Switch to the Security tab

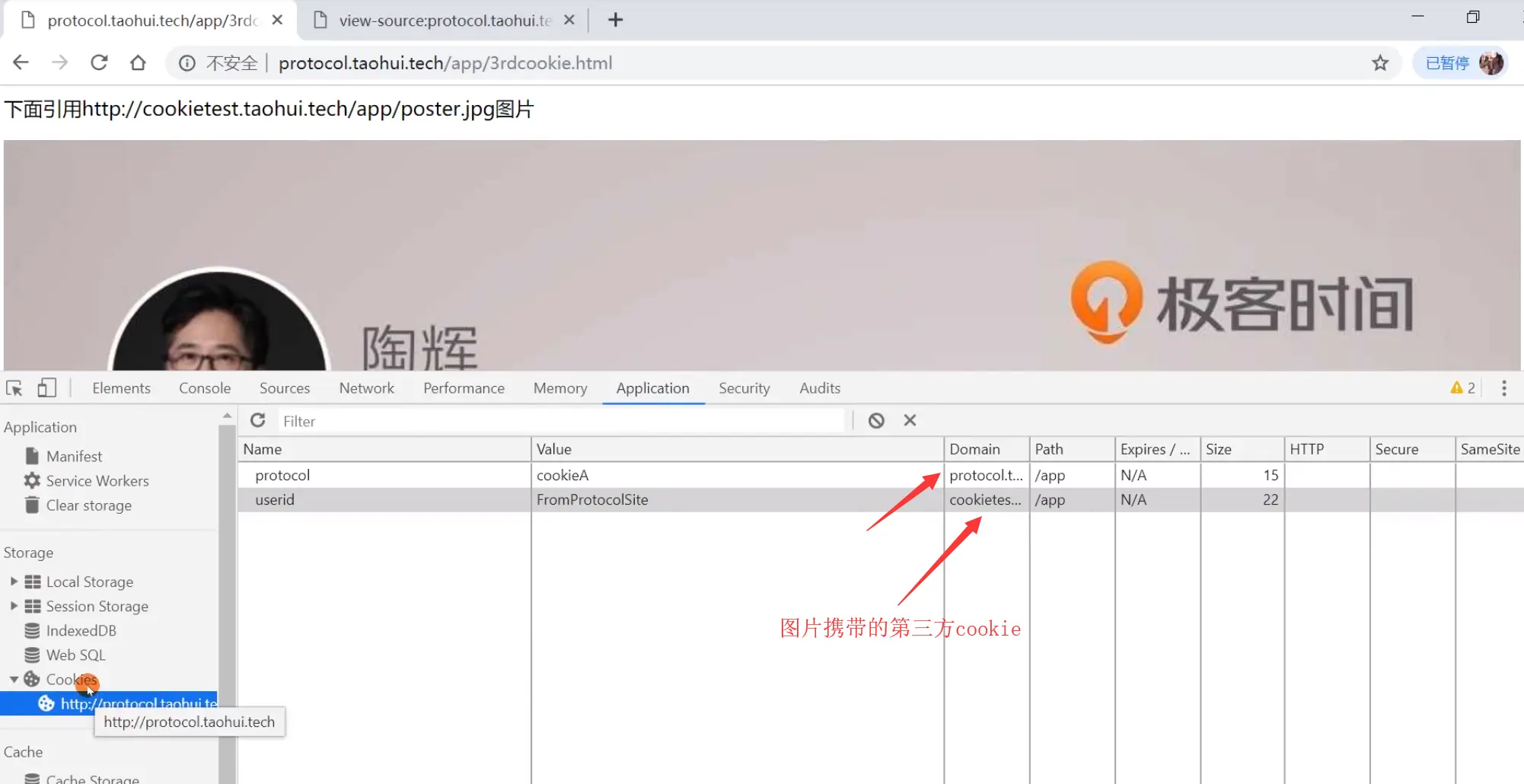(744, 388)
